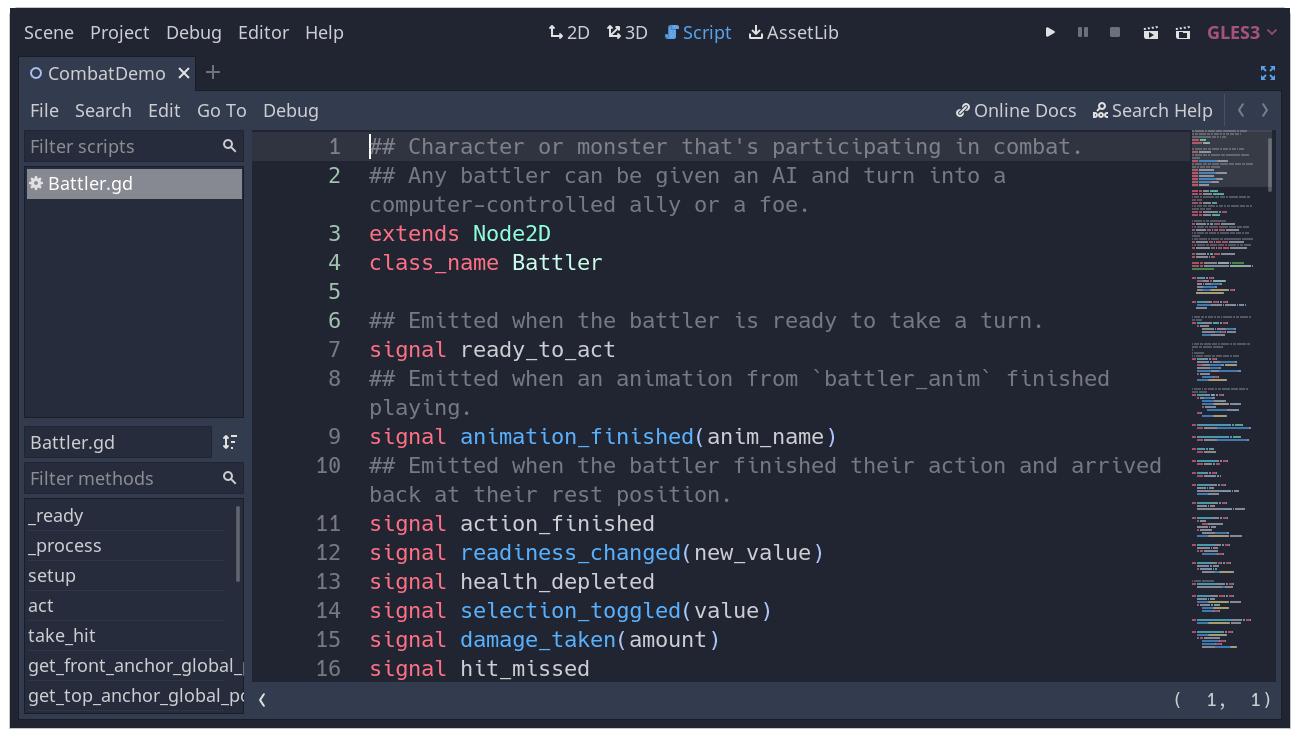Switch to the 2D workspace
Image resolution: width=1300 pixels, height=738 pixels.
click(x=568, y=32)
